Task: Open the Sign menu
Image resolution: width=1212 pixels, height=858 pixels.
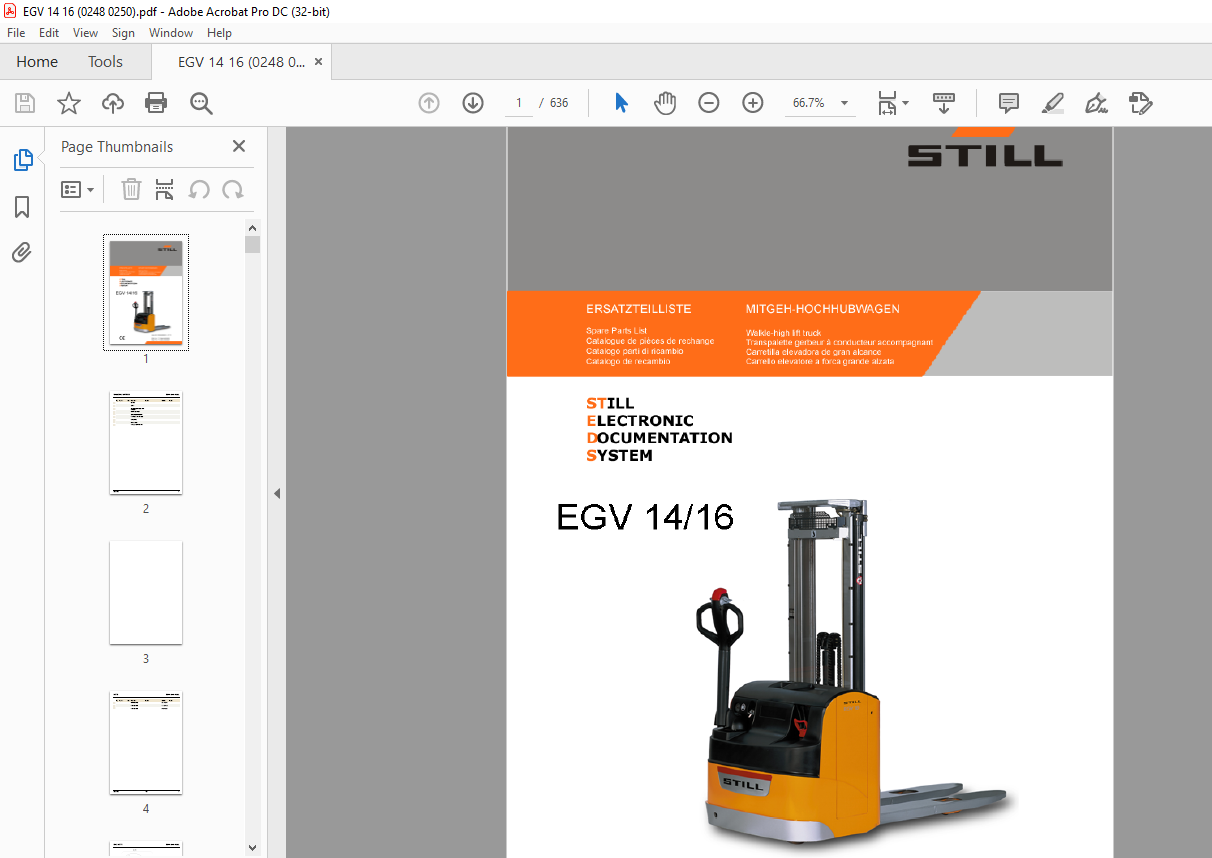Action: pyautogui.click(x=123, y=33)
